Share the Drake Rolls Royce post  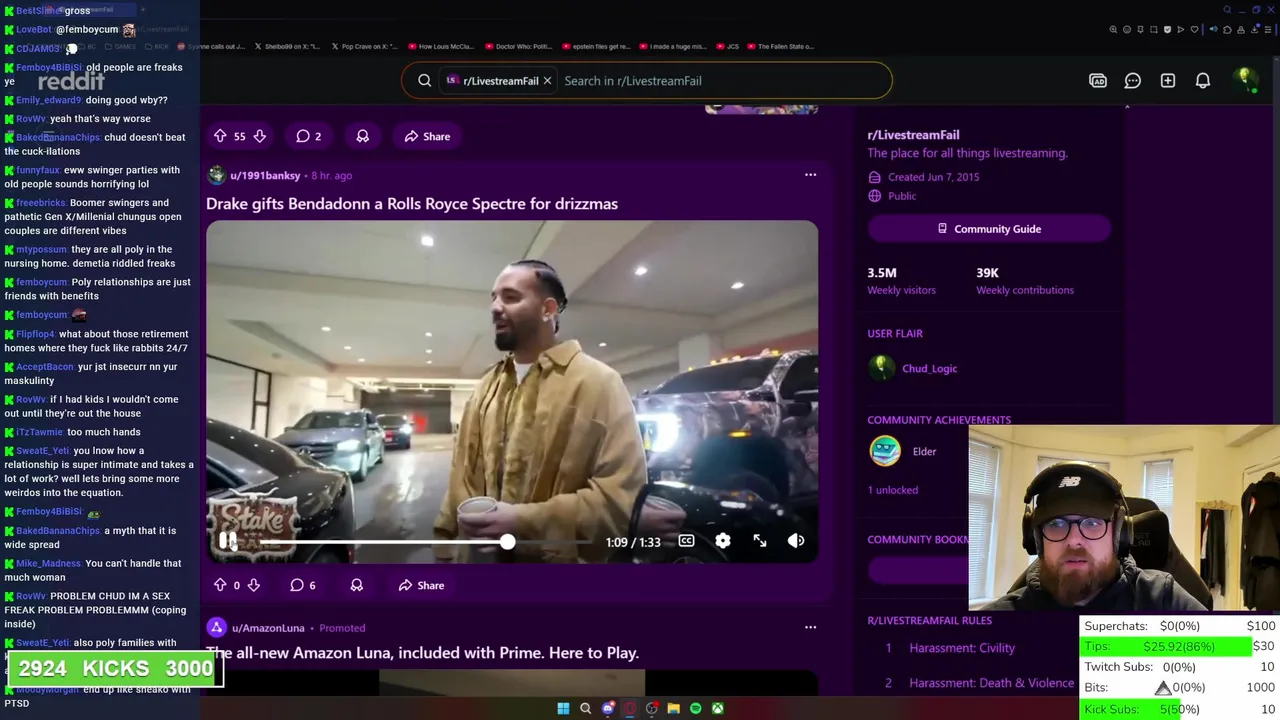point(421,585)
